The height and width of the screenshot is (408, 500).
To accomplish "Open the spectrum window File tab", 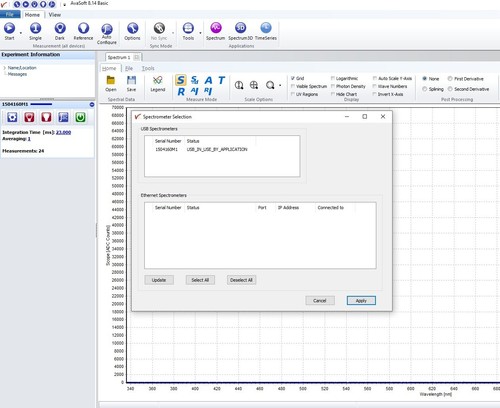I will 129,68.
